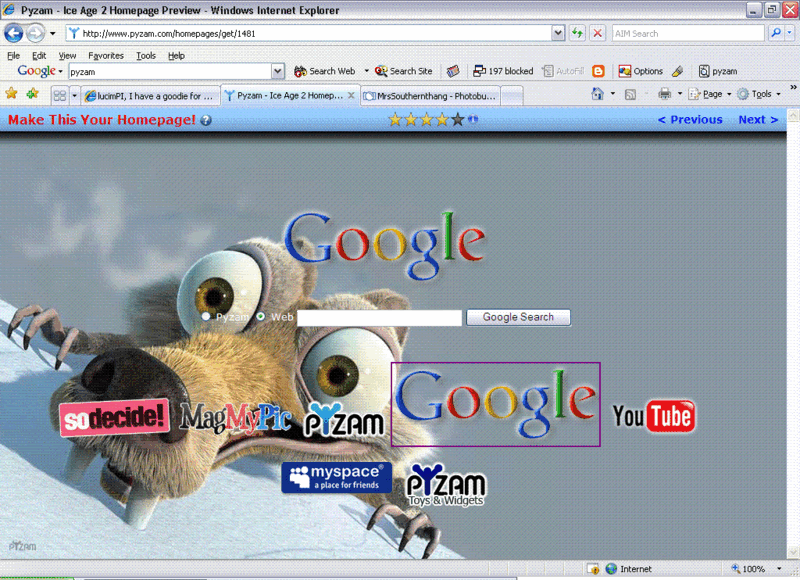Open the Tools menu
The width and height of the screenshot is (800, 580).
click(x=146, y=56)
